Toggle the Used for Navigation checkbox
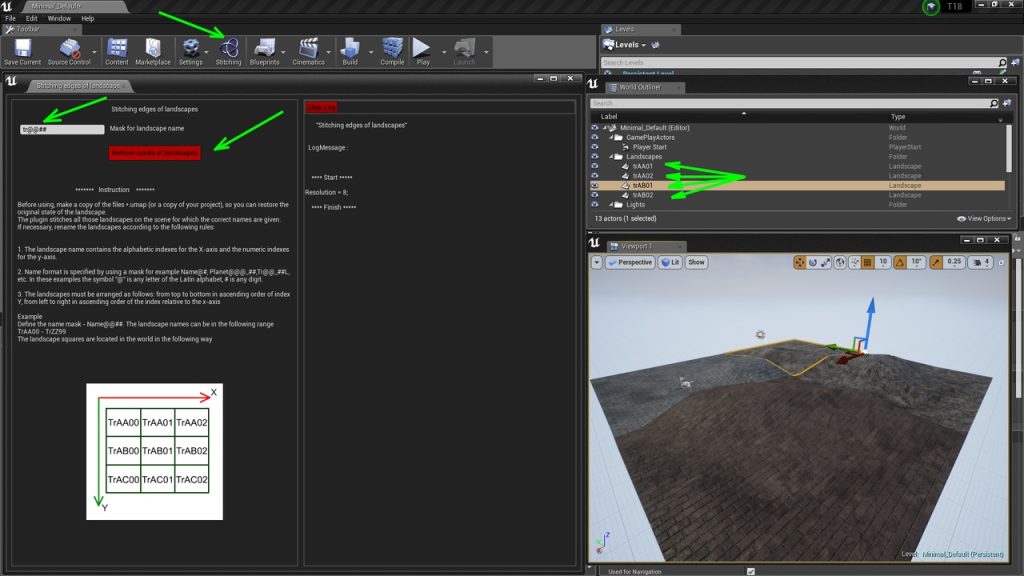Screen dimensions: 1024x576 [x=750, y=571]
